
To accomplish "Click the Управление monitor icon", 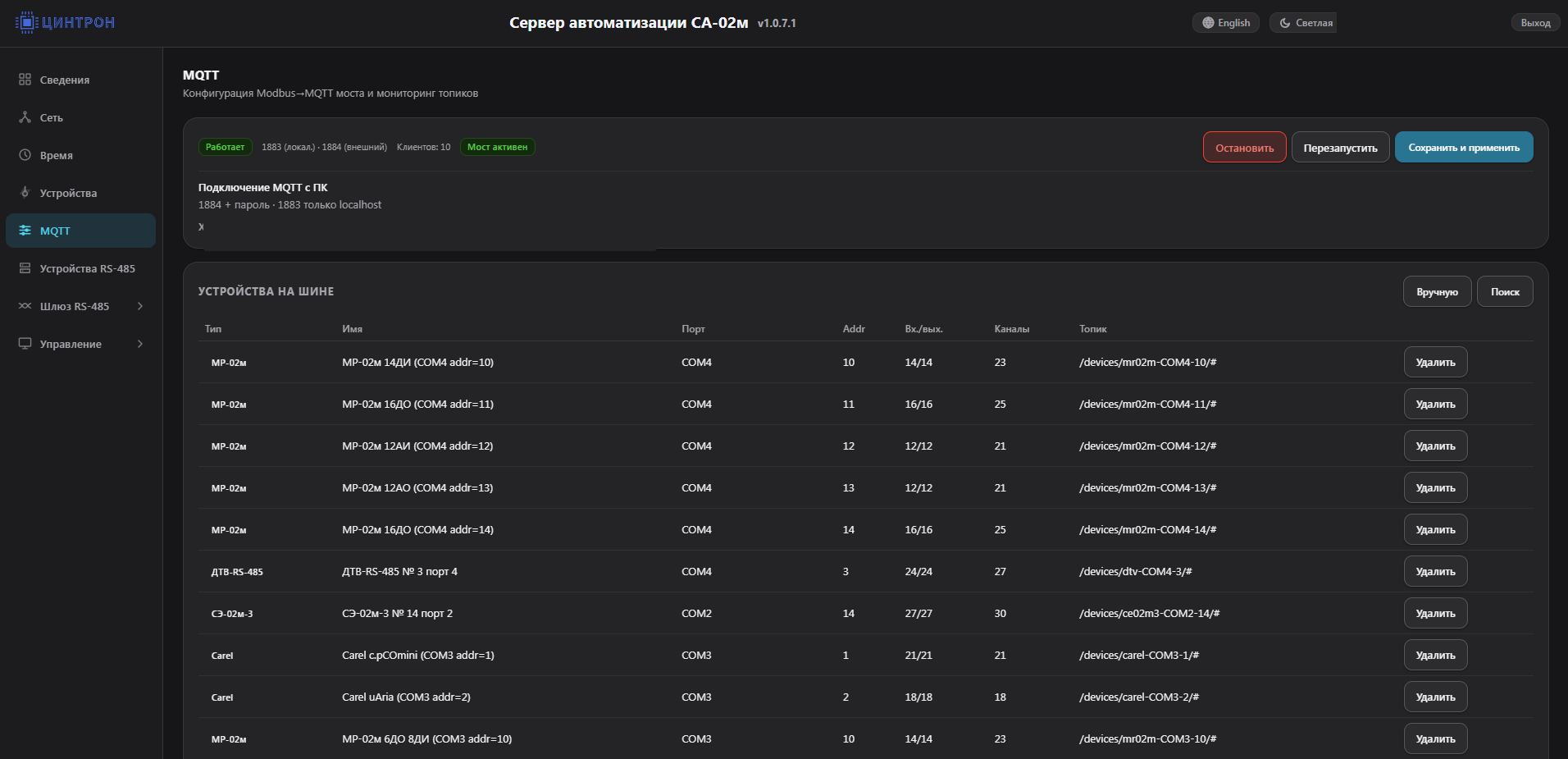I will click(25, 344).
